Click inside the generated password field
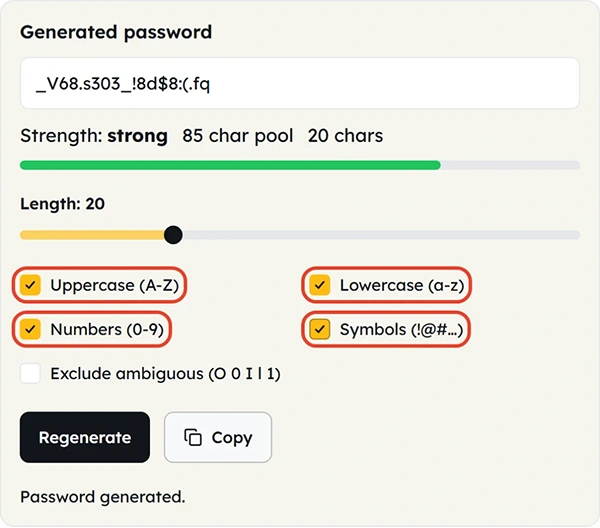 300,83
